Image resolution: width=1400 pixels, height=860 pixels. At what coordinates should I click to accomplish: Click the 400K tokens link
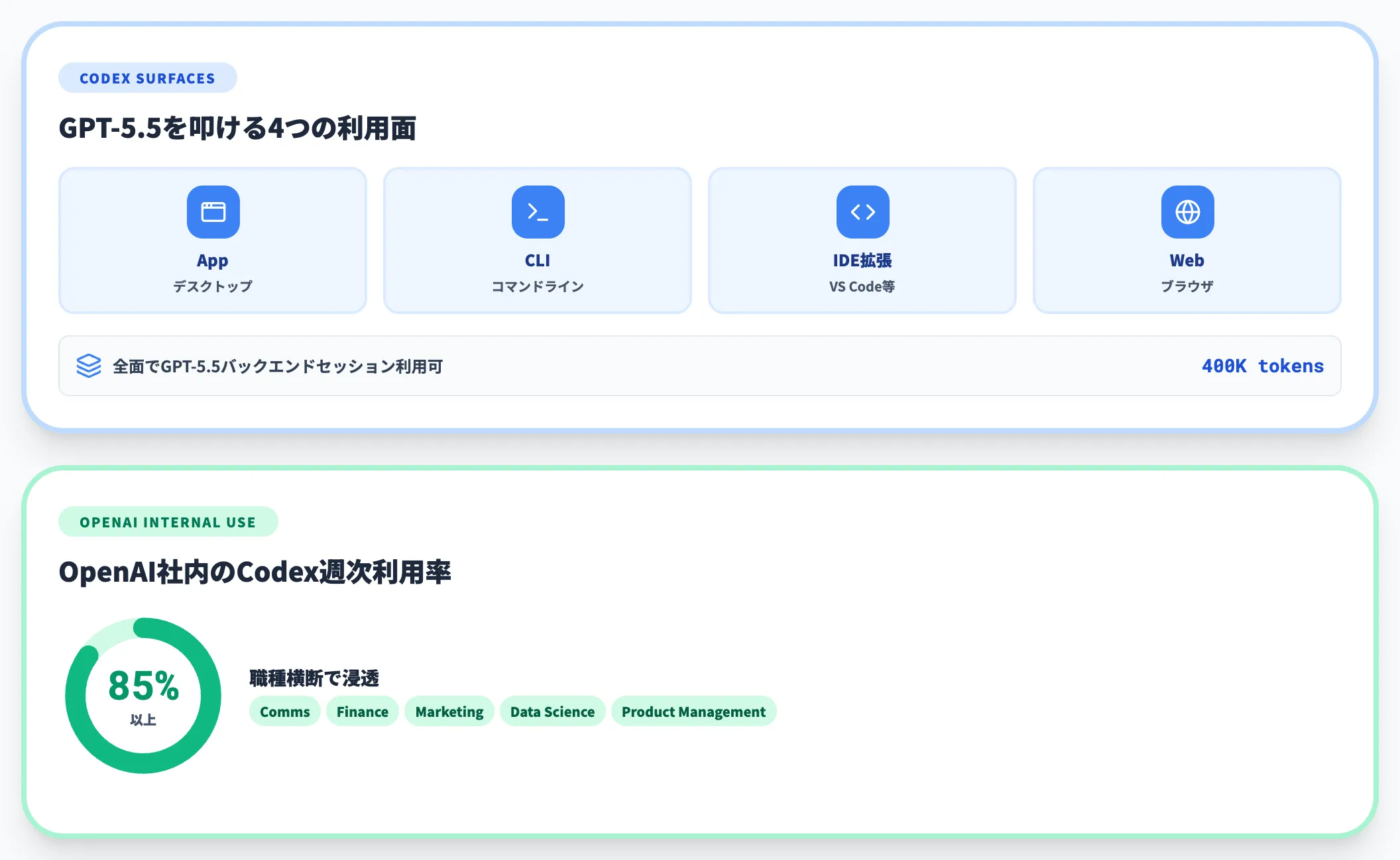(1262, 366)
